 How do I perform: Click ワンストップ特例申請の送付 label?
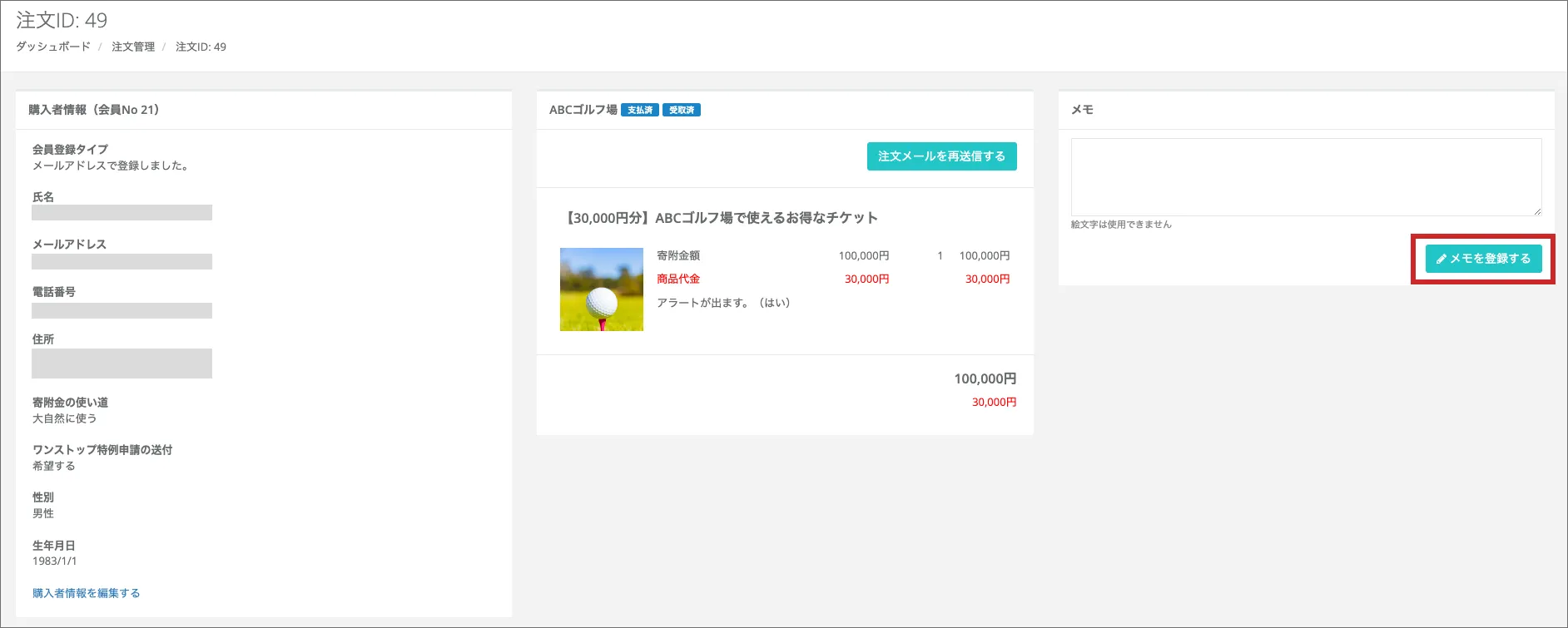tap(102, 450)
